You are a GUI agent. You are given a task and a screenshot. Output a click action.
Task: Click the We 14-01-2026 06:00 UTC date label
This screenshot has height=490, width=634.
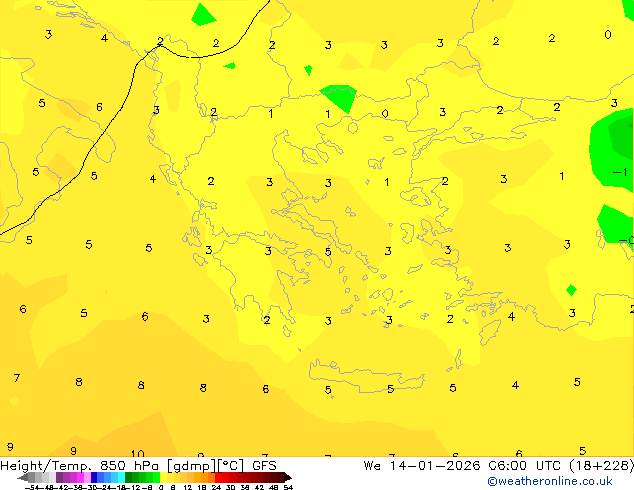click(465, 466)
